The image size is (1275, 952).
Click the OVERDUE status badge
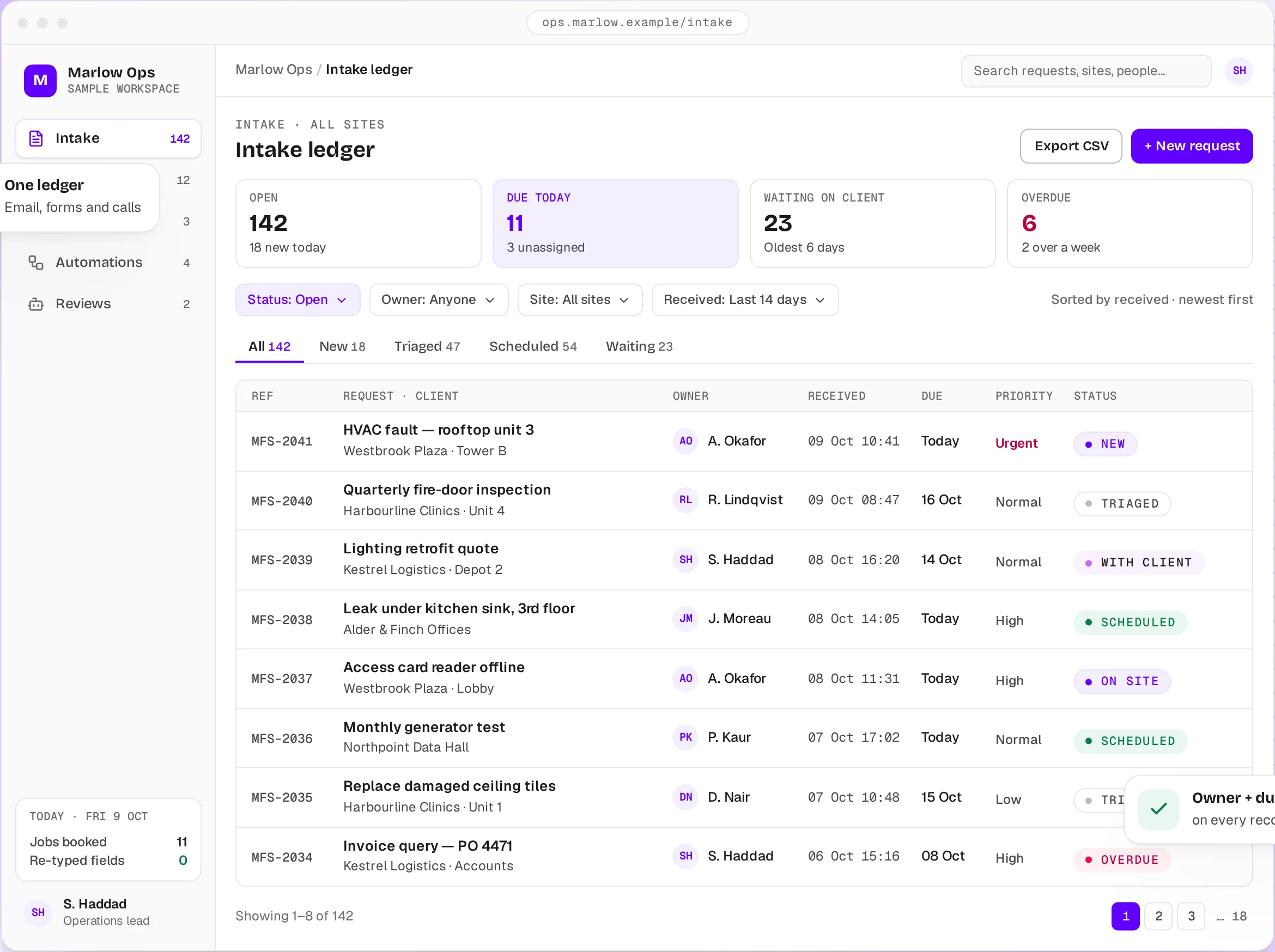(1121, 860)
